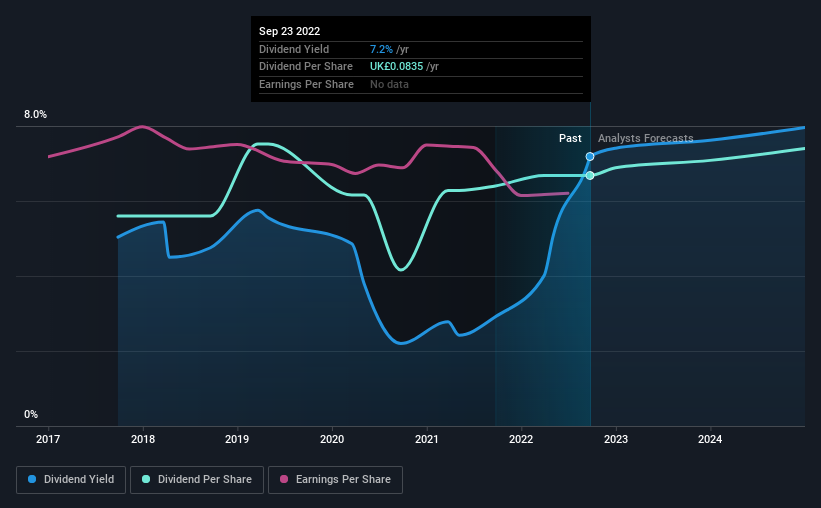Toggle the Dividend Yield legend button

[71, 480]
